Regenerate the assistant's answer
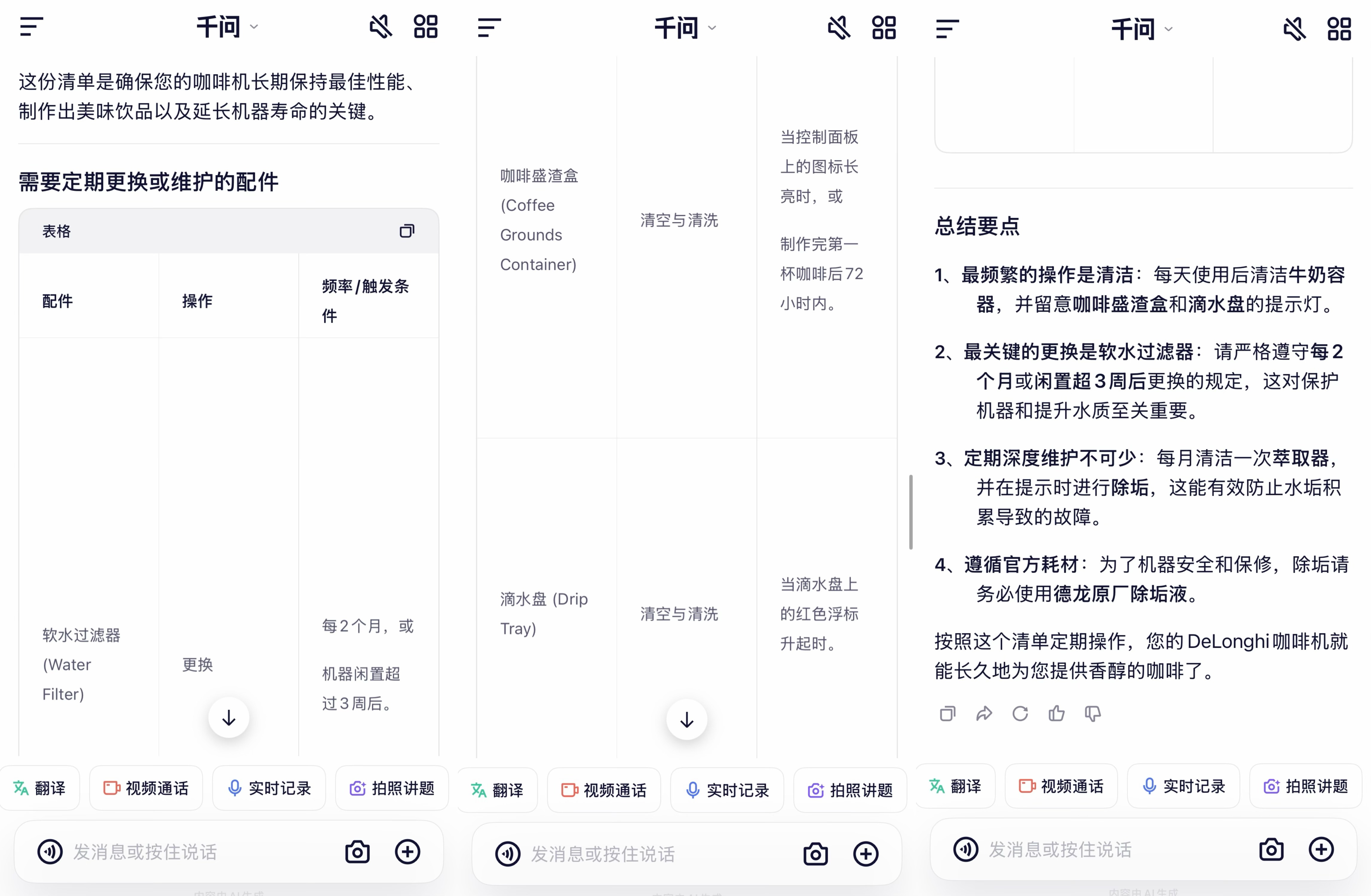 (1020, 714)
